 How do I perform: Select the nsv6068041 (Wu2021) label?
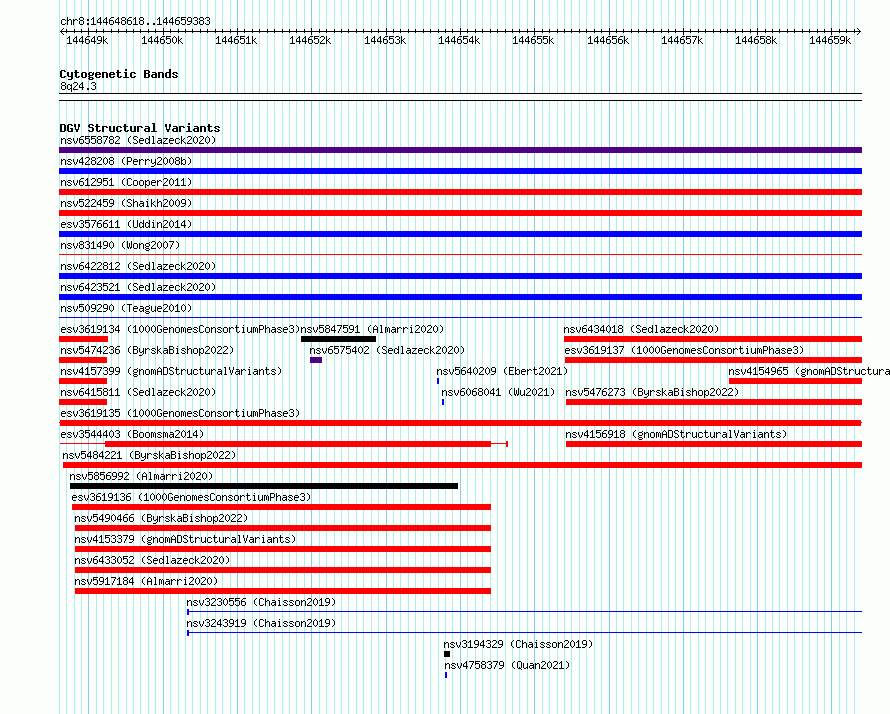tap(498, 392)
